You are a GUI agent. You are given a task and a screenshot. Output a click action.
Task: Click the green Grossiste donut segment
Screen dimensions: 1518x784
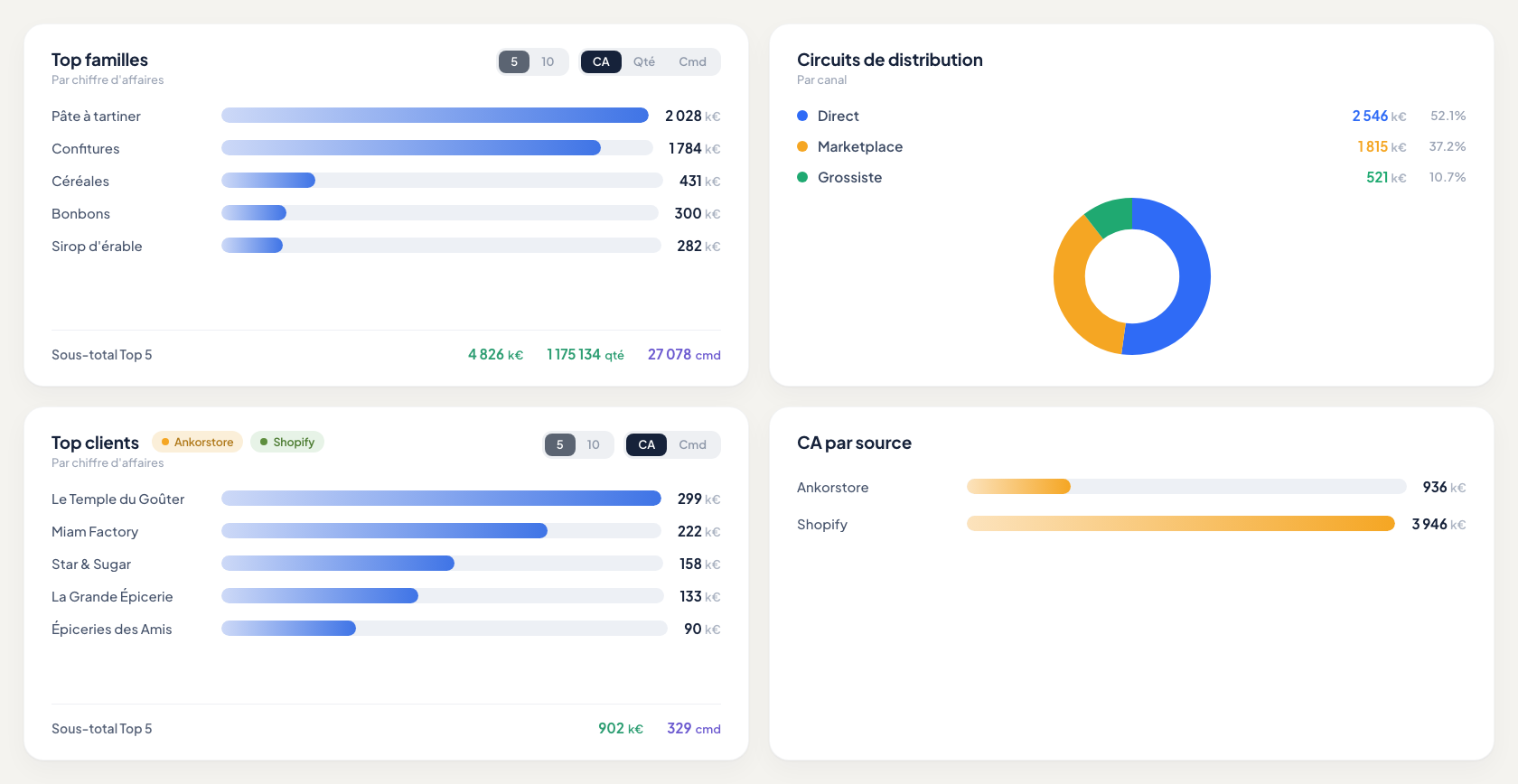coord(1113,215)
